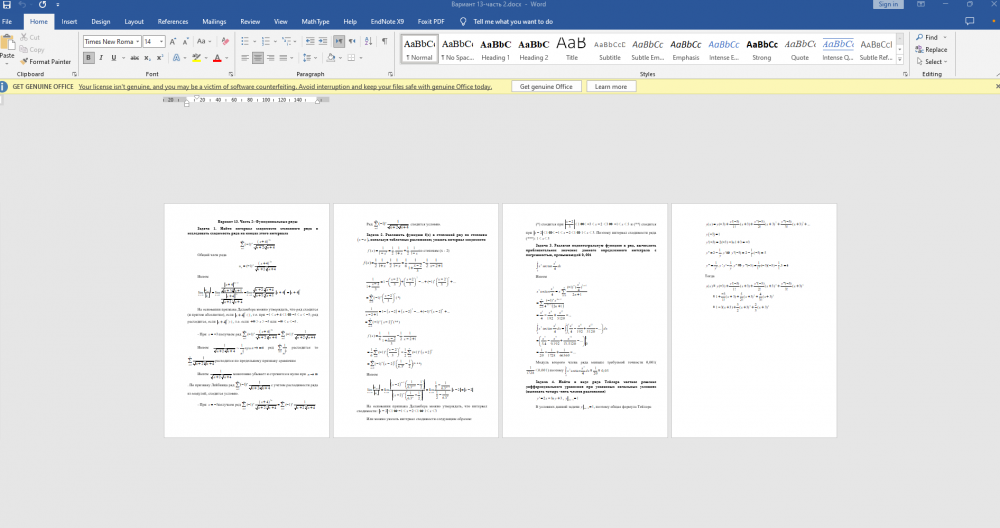Viewport: 1000px width, 528px height.
Task: Open the font size dropdown
Action: click(x=161, y=41)
